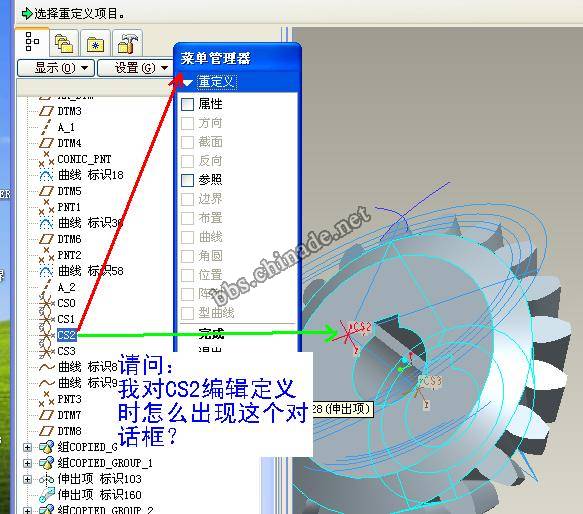This screenshot has width=583, height=514.
Task: Select the A_1 axis icon
Action: click(x=46, y=127)
